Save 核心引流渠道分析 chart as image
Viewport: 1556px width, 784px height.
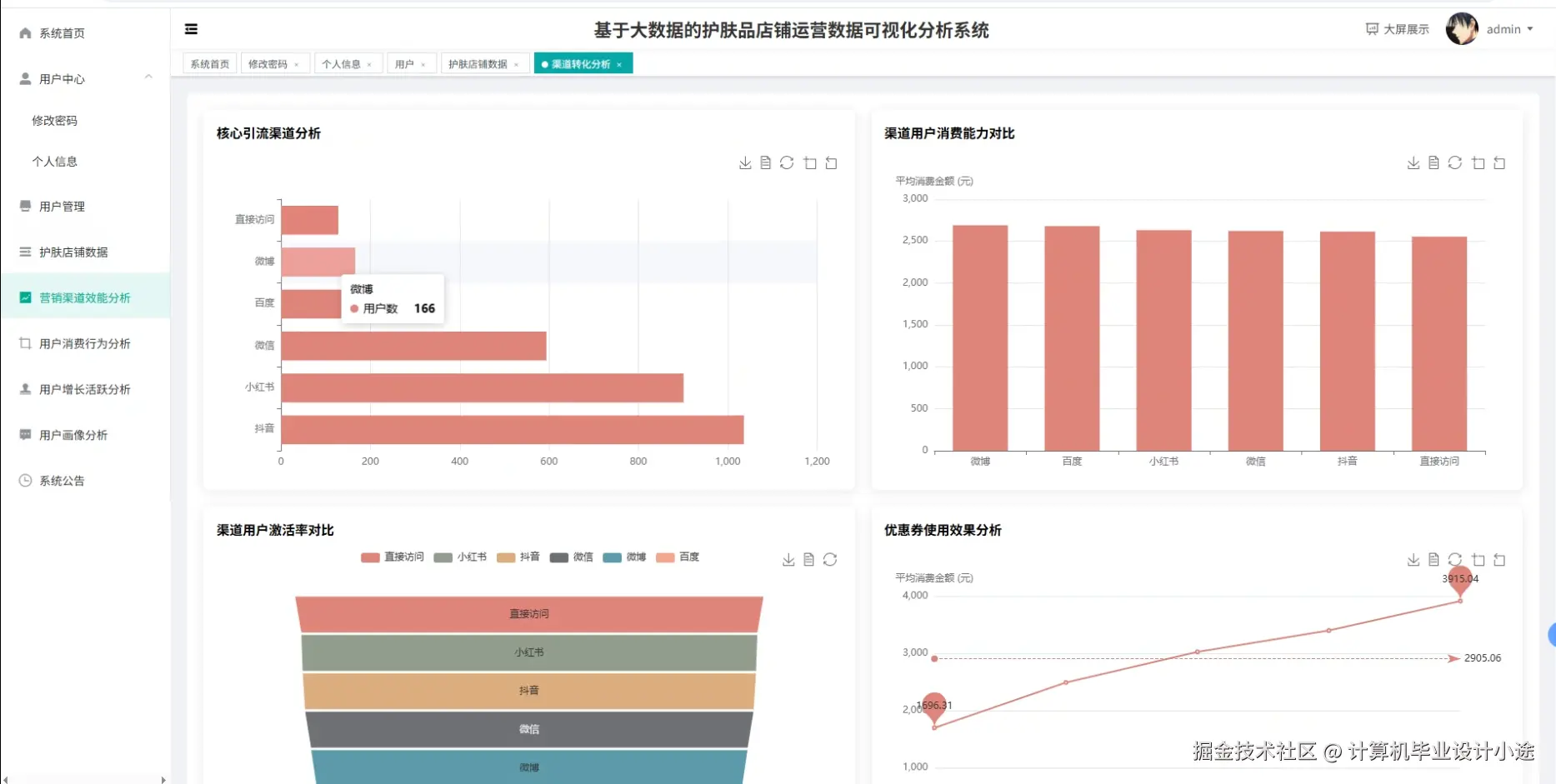click(745, 163)
